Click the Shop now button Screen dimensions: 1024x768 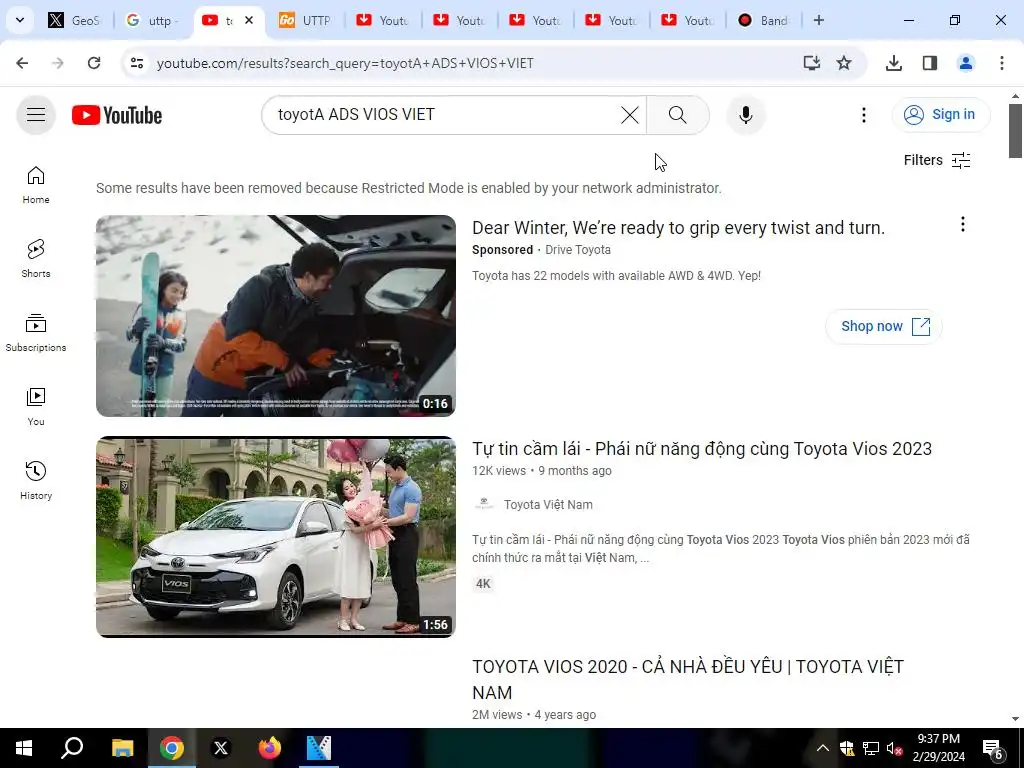pyautogui.click(x=884, y=326)
